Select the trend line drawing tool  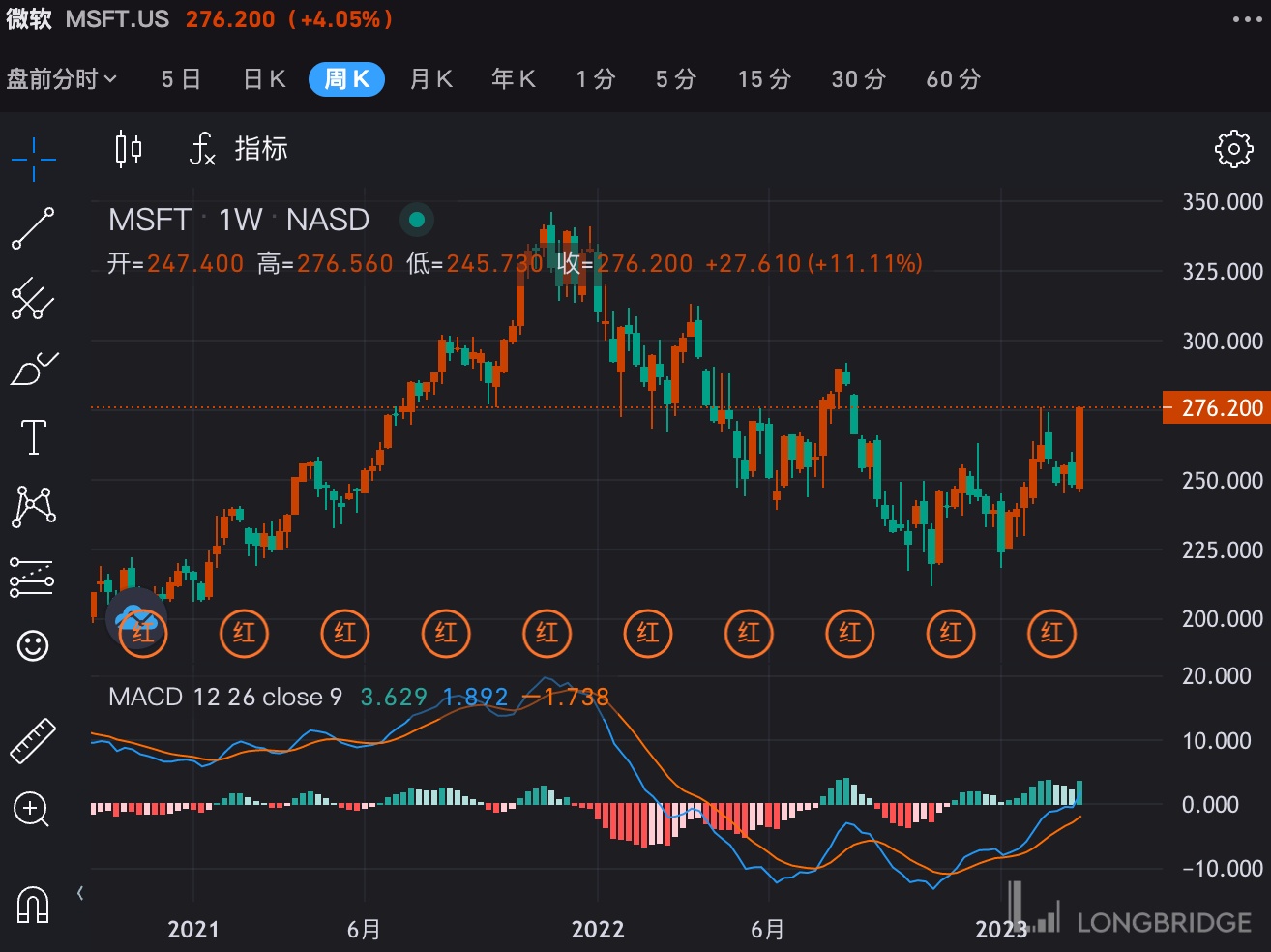tap(33, 228)
